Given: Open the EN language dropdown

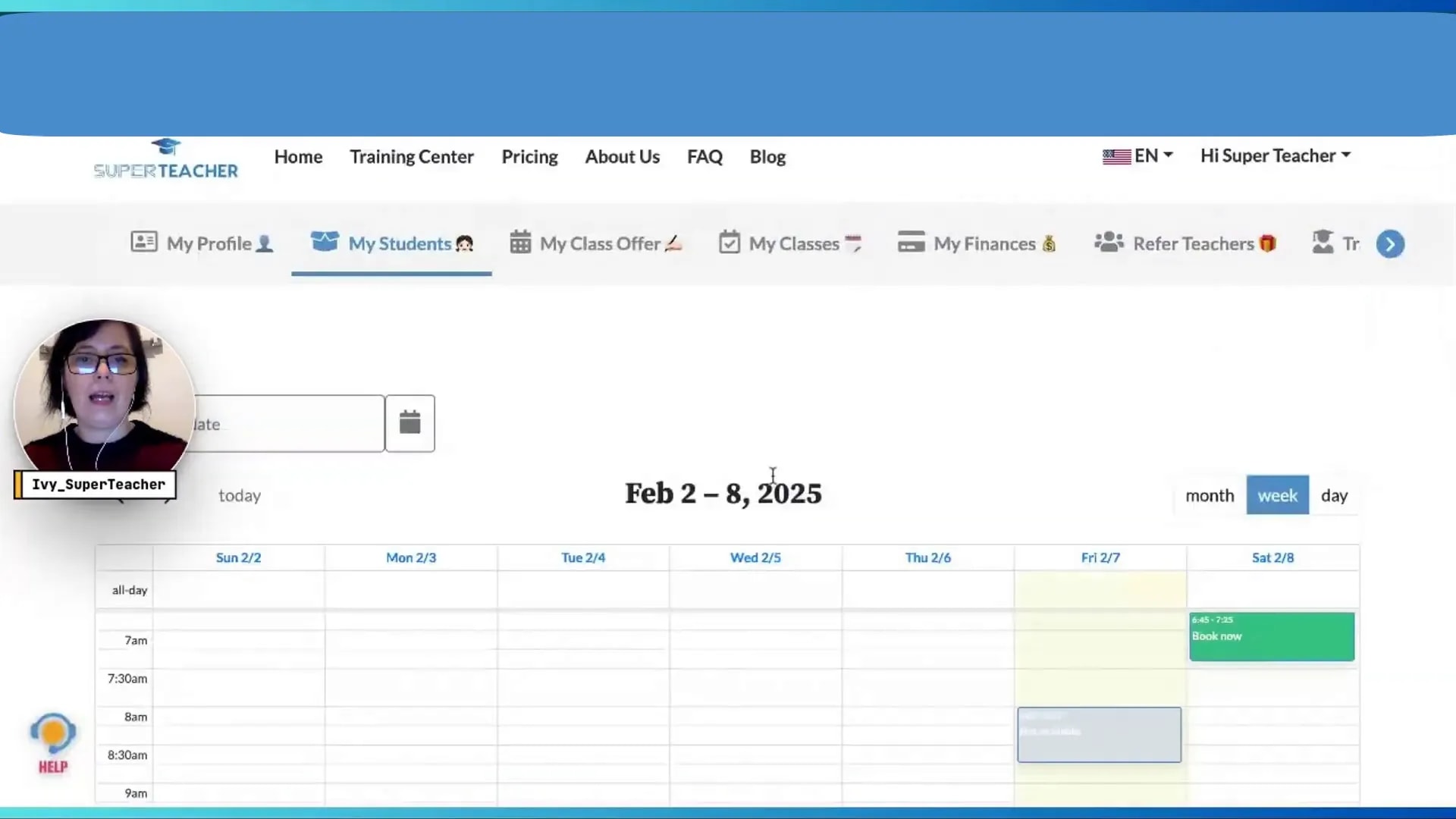Looking at the screenshot, I should click(x=1147, y=155).
